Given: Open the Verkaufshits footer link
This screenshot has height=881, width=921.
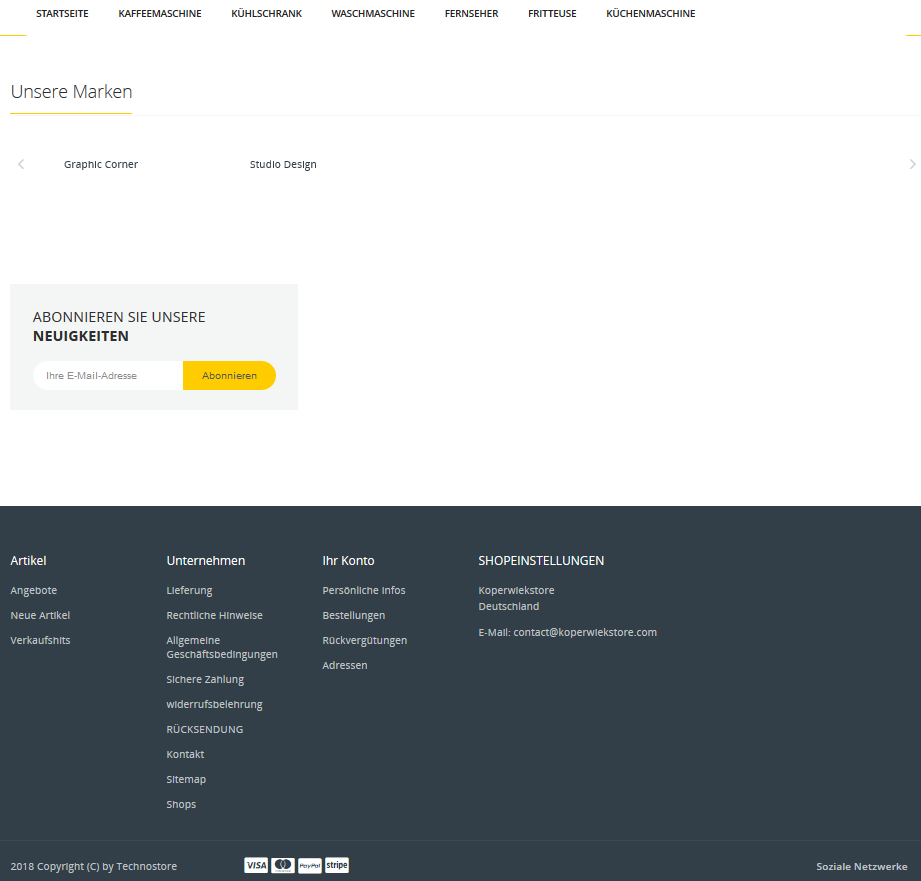Looking at the screenshot, I should [x=40, y=640].
